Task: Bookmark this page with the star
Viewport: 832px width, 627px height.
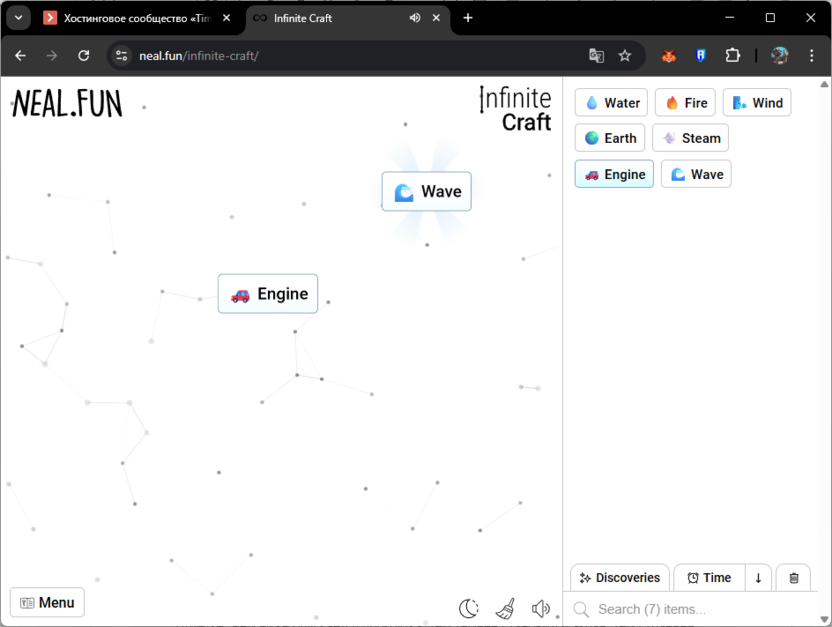Action: click(x=625, y=56)
